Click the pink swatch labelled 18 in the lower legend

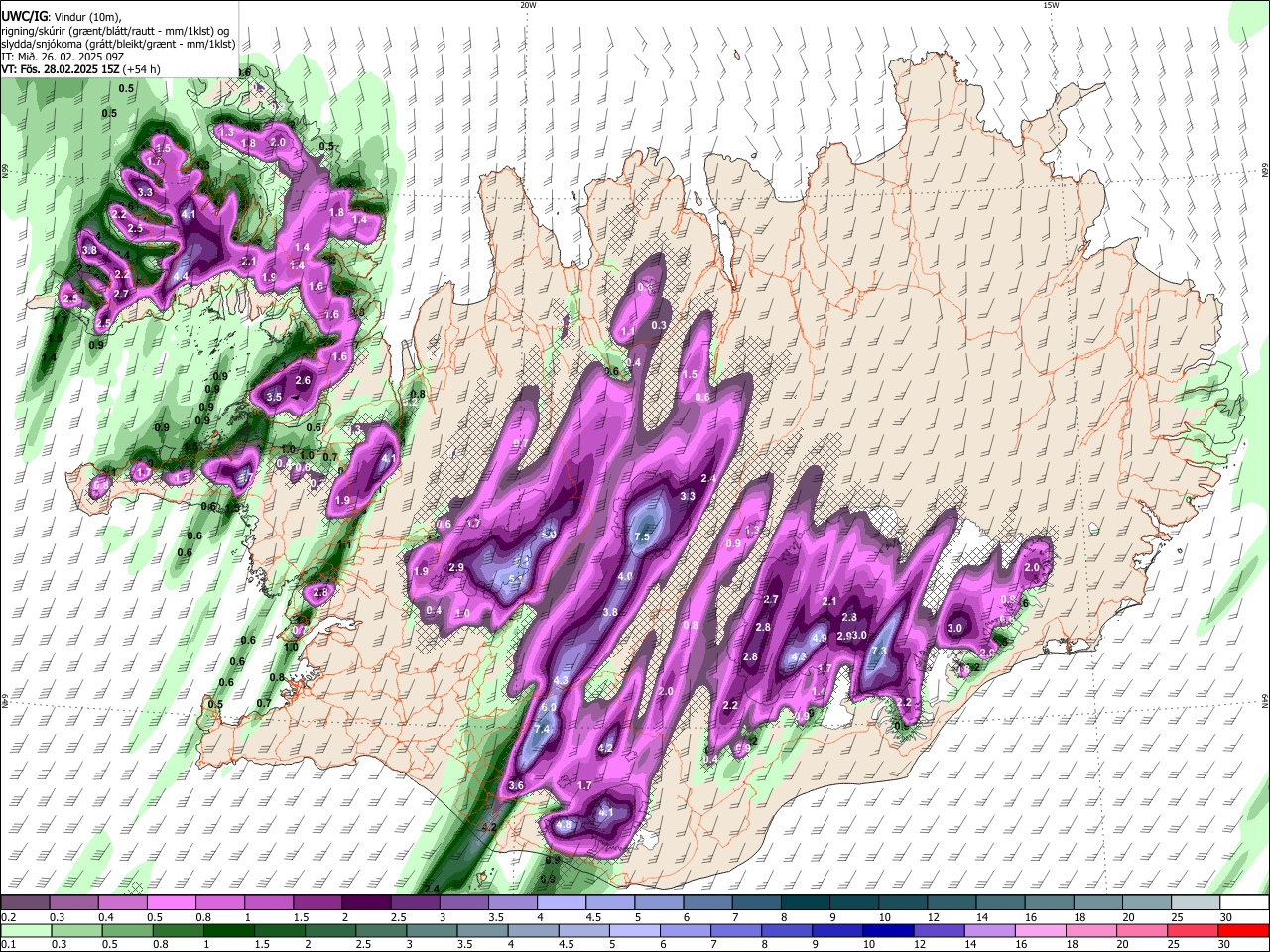[1092, 930]
